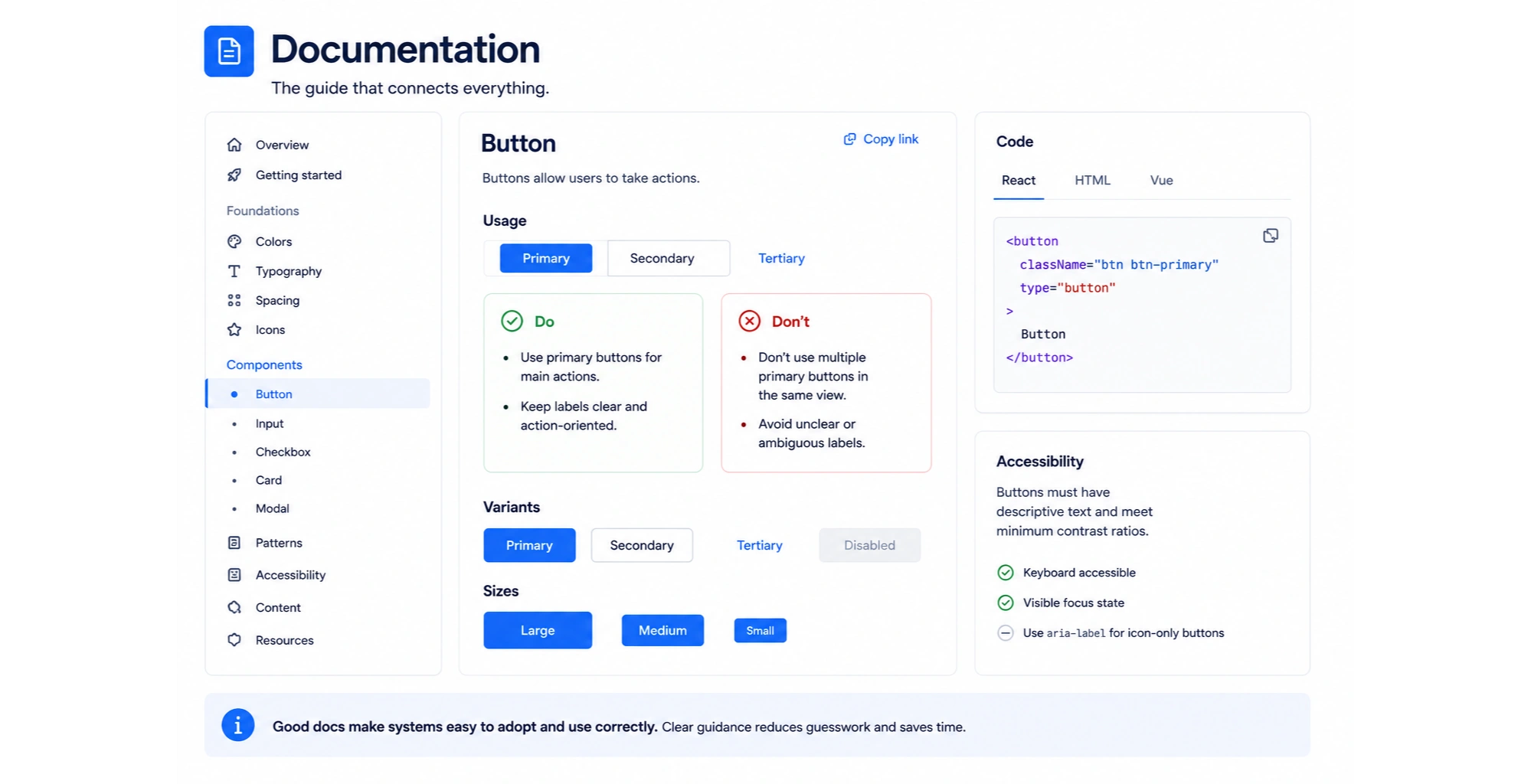Viewport: 1531px width, 784px height.
Task: Click the aria-label dash circle icon
Action: 1006,633
